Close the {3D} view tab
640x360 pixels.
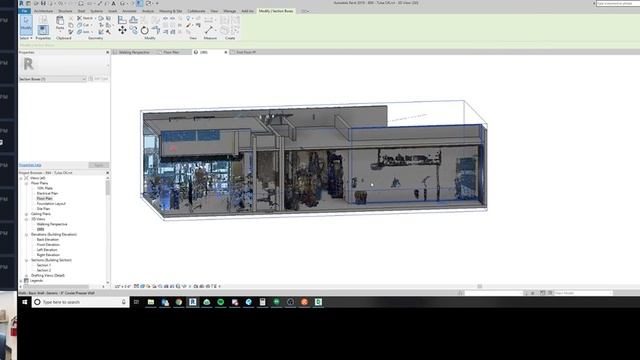coord(226,52)
